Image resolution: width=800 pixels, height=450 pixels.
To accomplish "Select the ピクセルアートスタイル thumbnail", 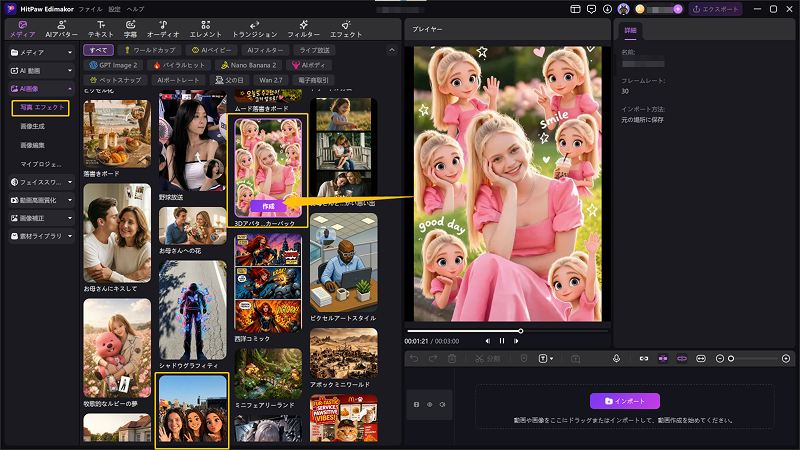I will (x=343, y=262).
